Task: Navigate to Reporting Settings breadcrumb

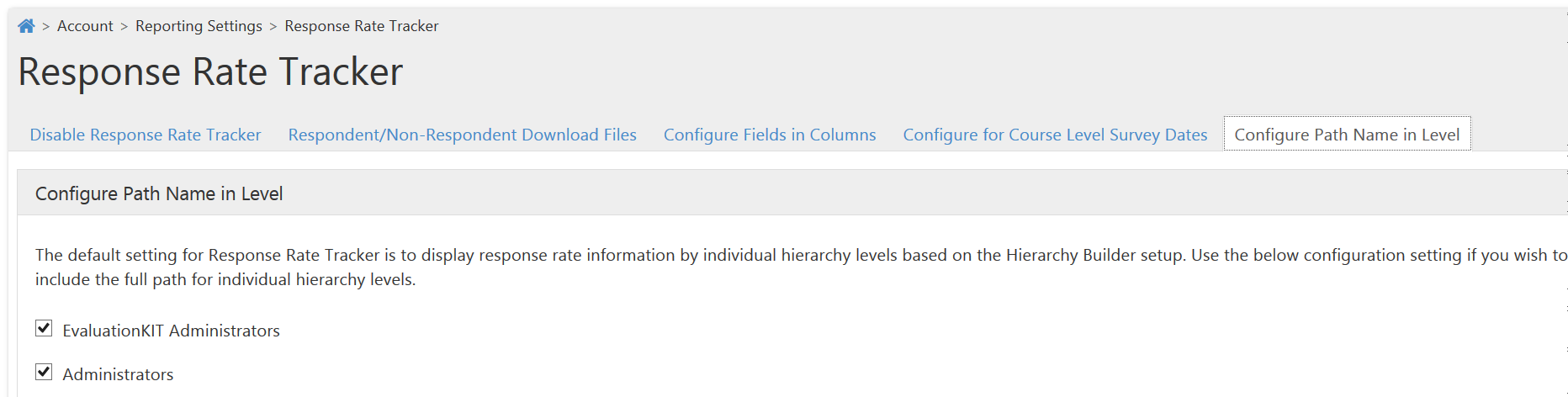Action: (199, 26)
